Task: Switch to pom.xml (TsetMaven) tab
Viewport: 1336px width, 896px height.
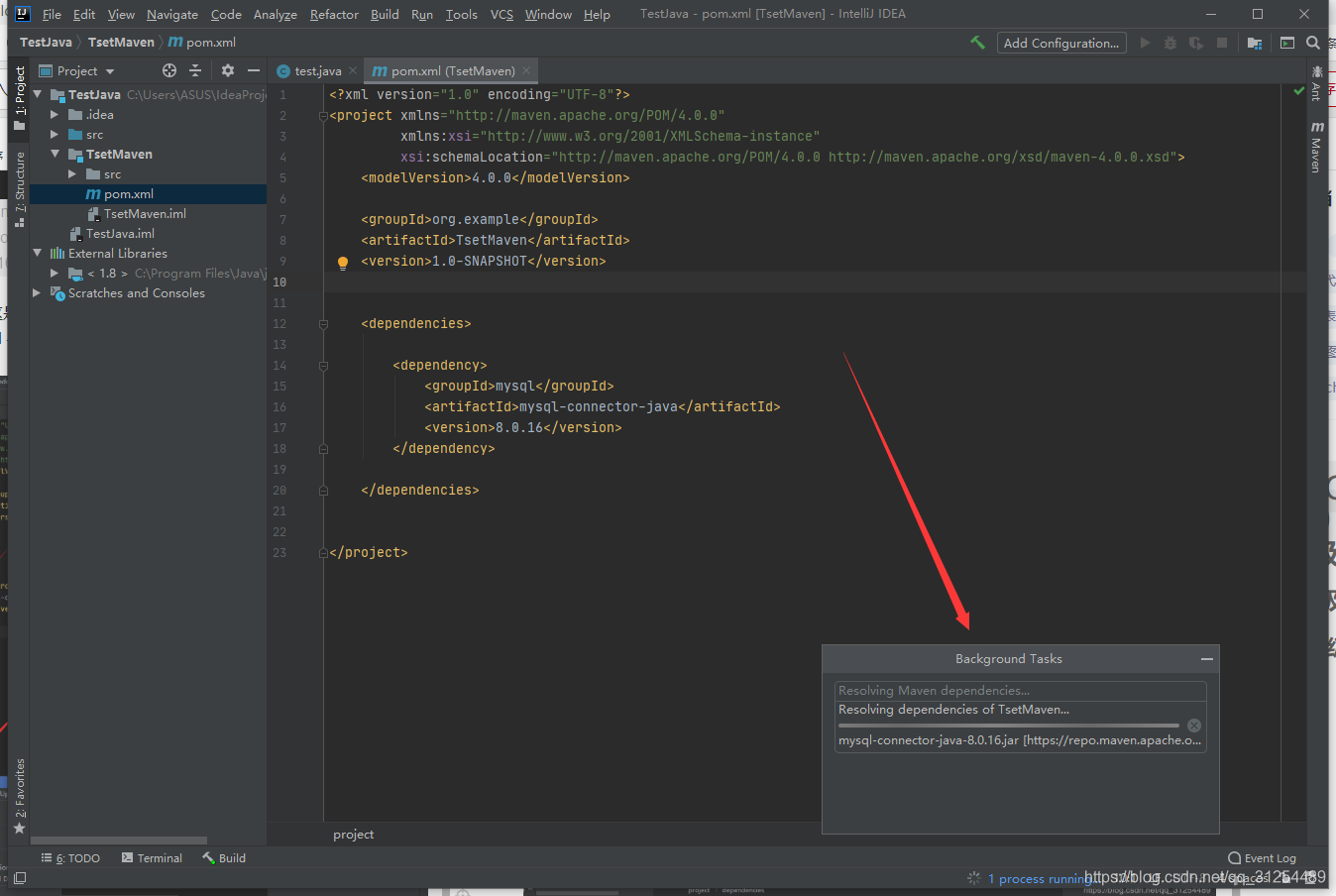Action: tap(453, 70)
